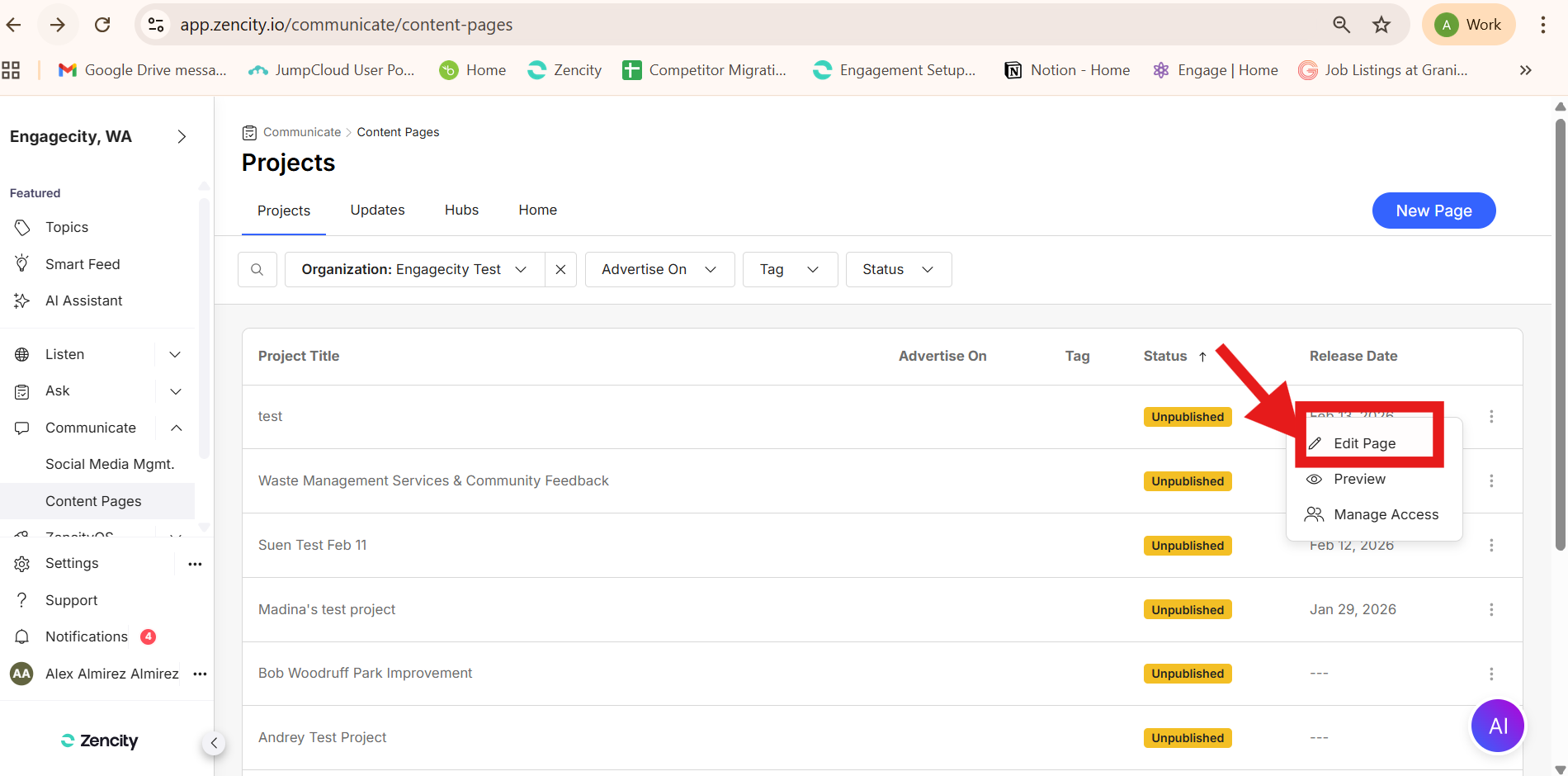Switch to the Updates tab
The image size is (1568, 776).
377,210
